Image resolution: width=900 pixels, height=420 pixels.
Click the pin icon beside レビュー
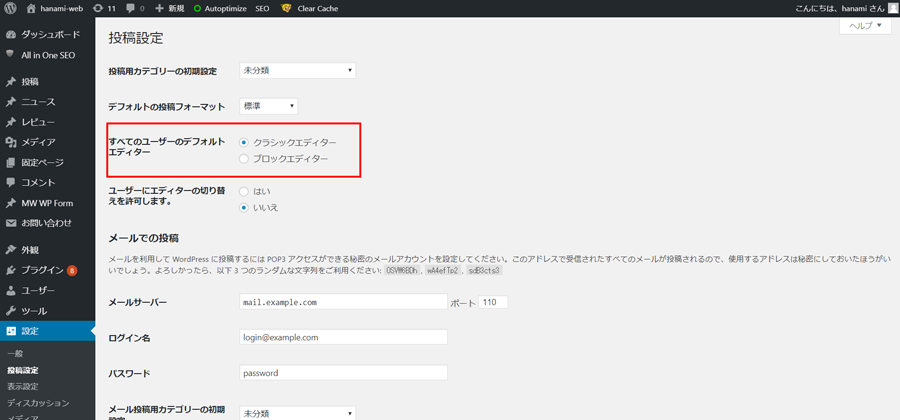pyautogui.click(x=10, y=122)
